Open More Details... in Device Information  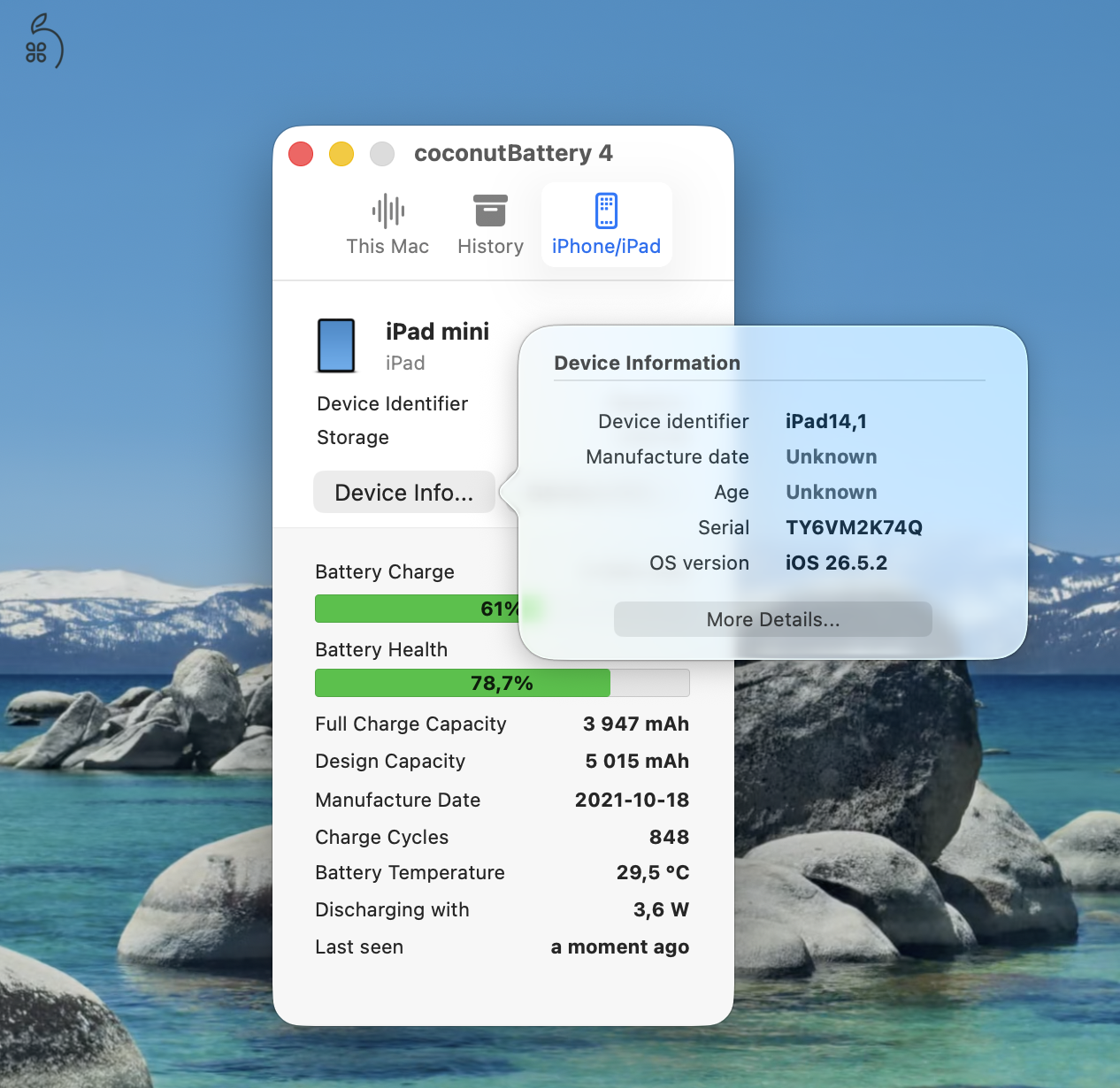coord(773,619)
